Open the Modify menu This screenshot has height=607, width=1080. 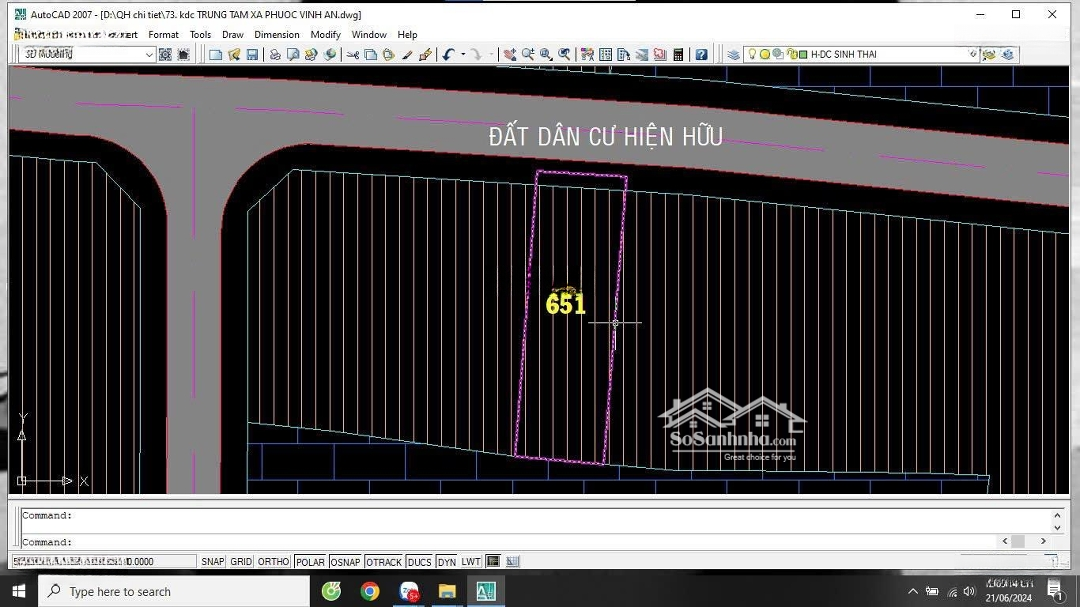click(x=325, y=34)
